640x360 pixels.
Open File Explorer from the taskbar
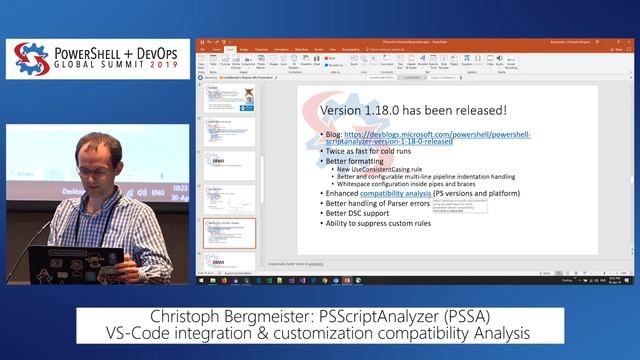coord(213,280)
